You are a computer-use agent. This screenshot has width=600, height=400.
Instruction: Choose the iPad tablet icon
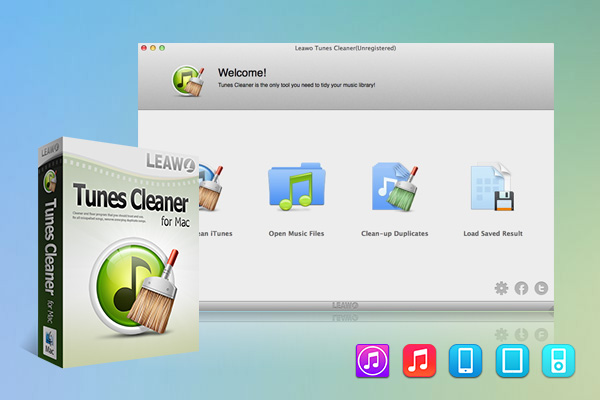click(512, 361)
